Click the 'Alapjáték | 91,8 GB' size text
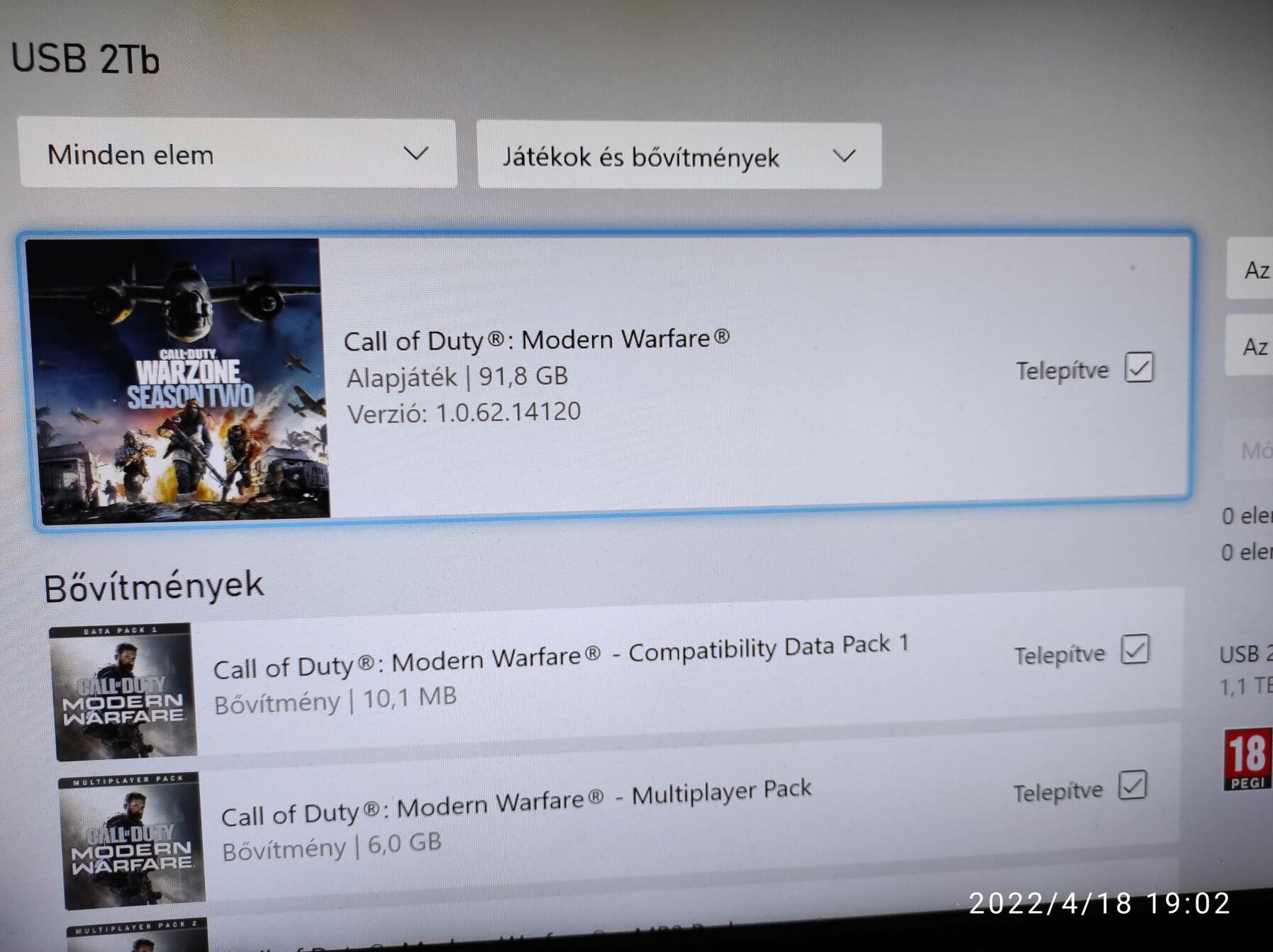The width and height of the screenshot is (1273, 952). click(x=457, y=376)
